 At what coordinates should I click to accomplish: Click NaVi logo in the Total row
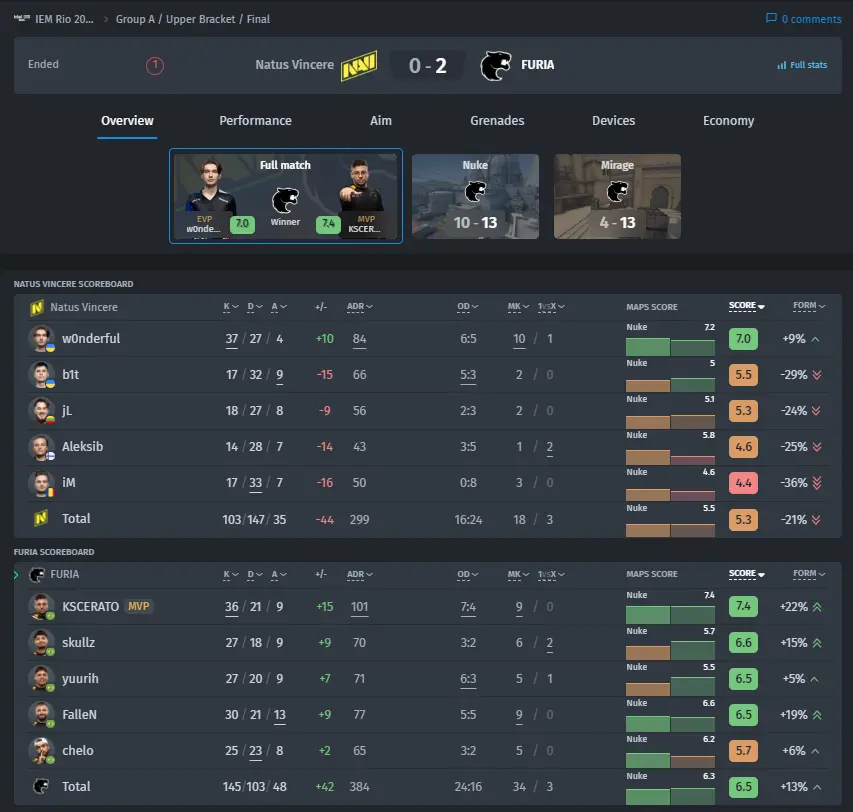pos(41,518)
